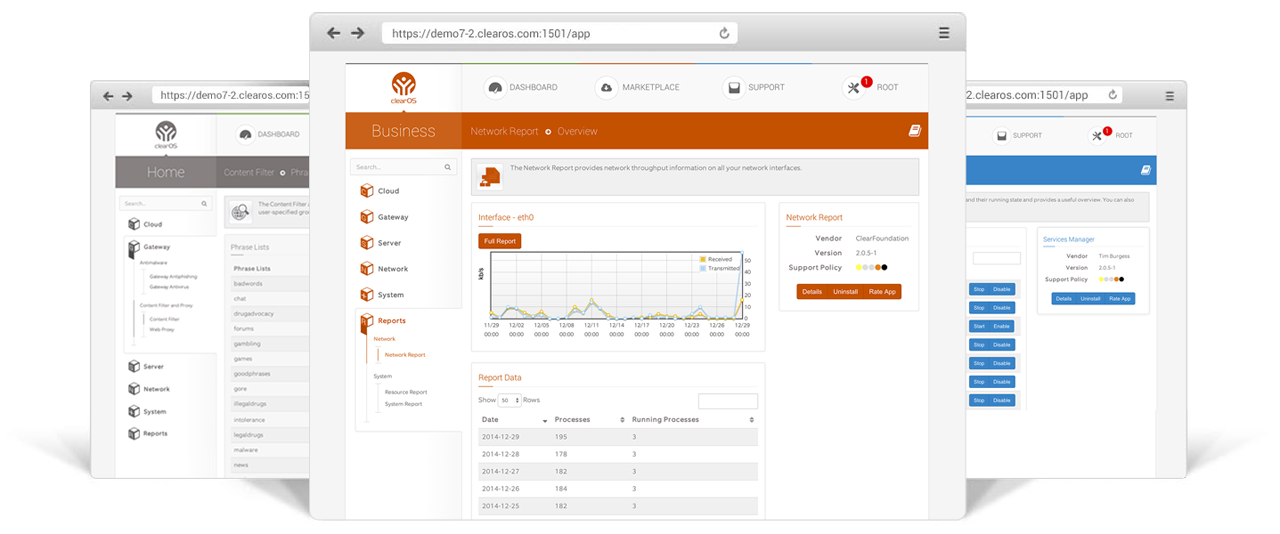Click the 195 processes cell

561,437
